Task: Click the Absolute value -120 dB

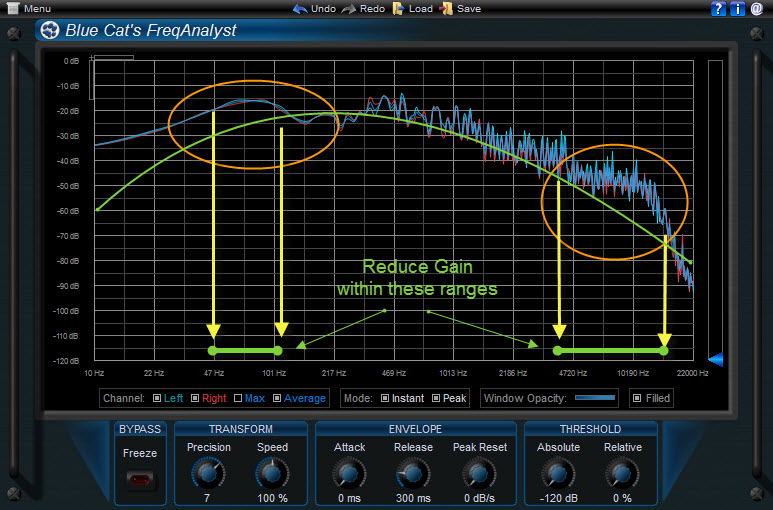Action: point(558,498)
